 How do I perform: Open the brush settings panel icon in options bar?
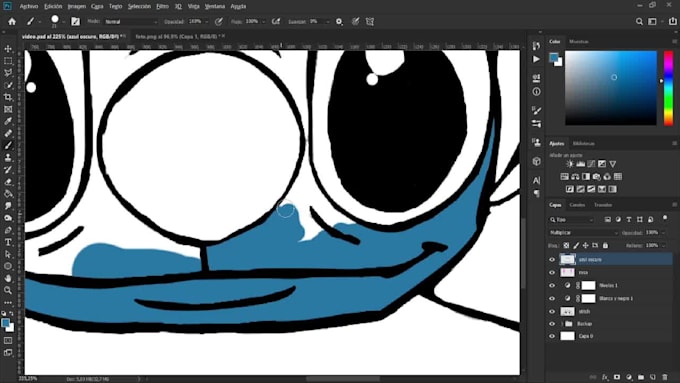click(75, 21)
